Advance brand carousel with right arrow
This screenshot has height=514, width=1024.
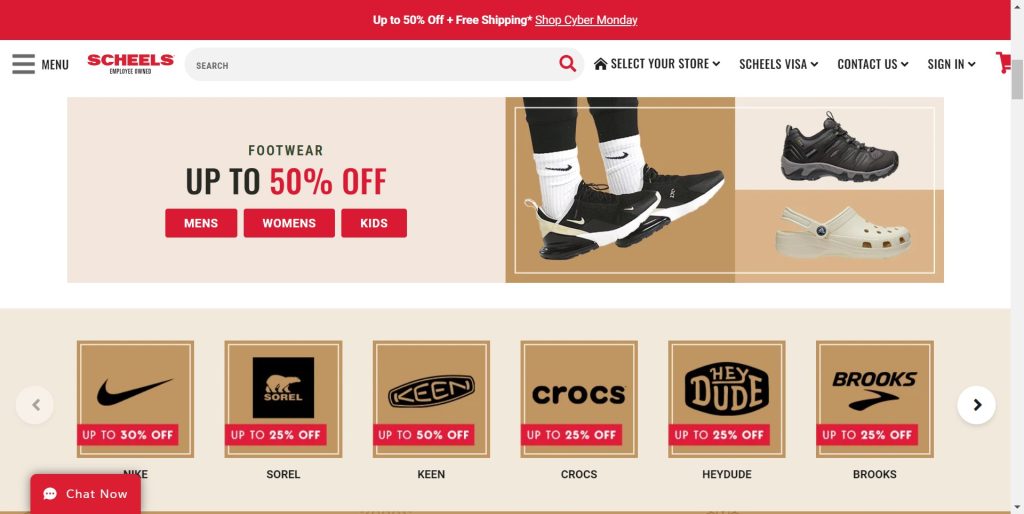pyautogui.click(x=976, y=405)
